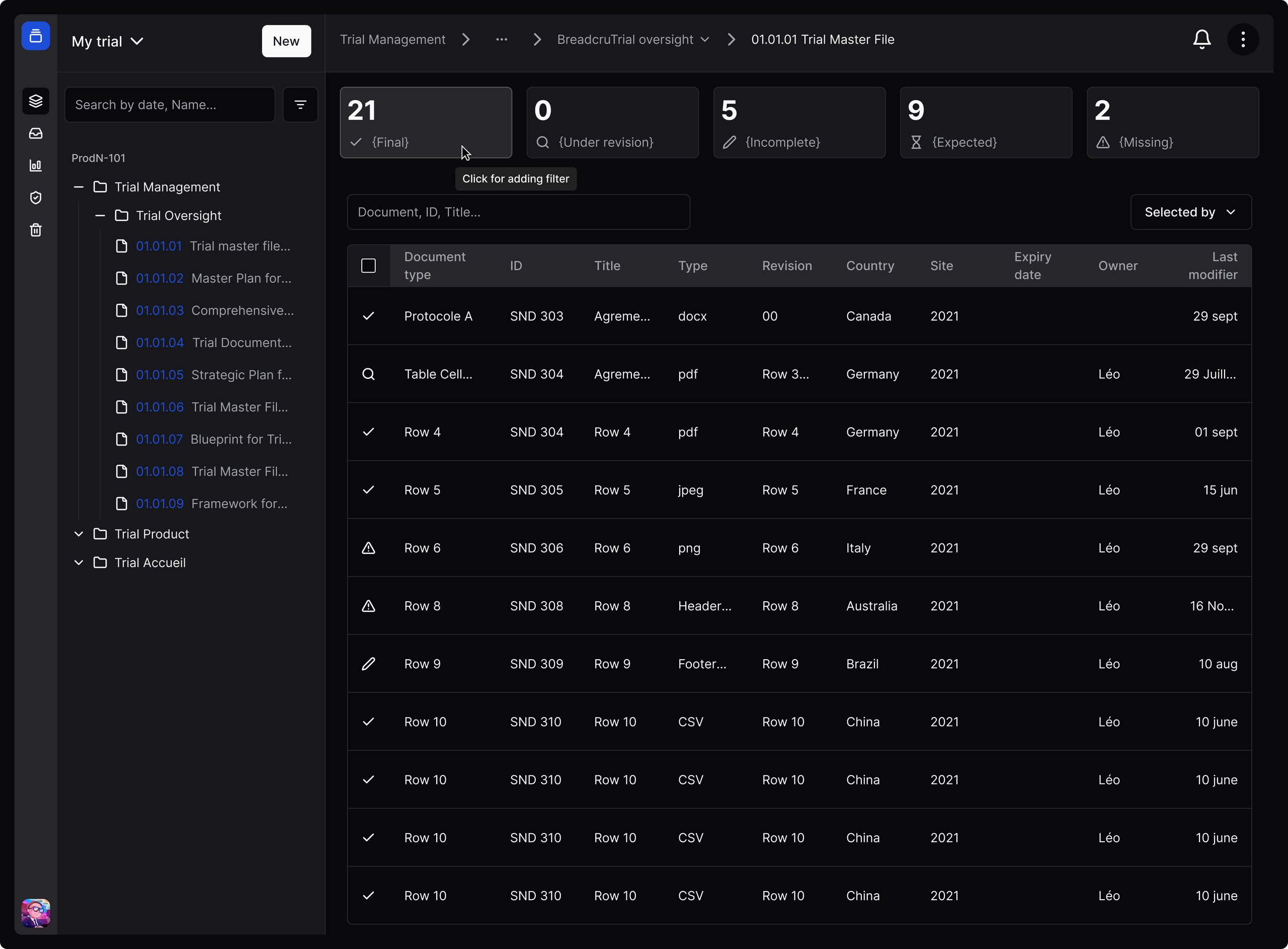
Task: Click the user avatar picture
Action: 36,913
